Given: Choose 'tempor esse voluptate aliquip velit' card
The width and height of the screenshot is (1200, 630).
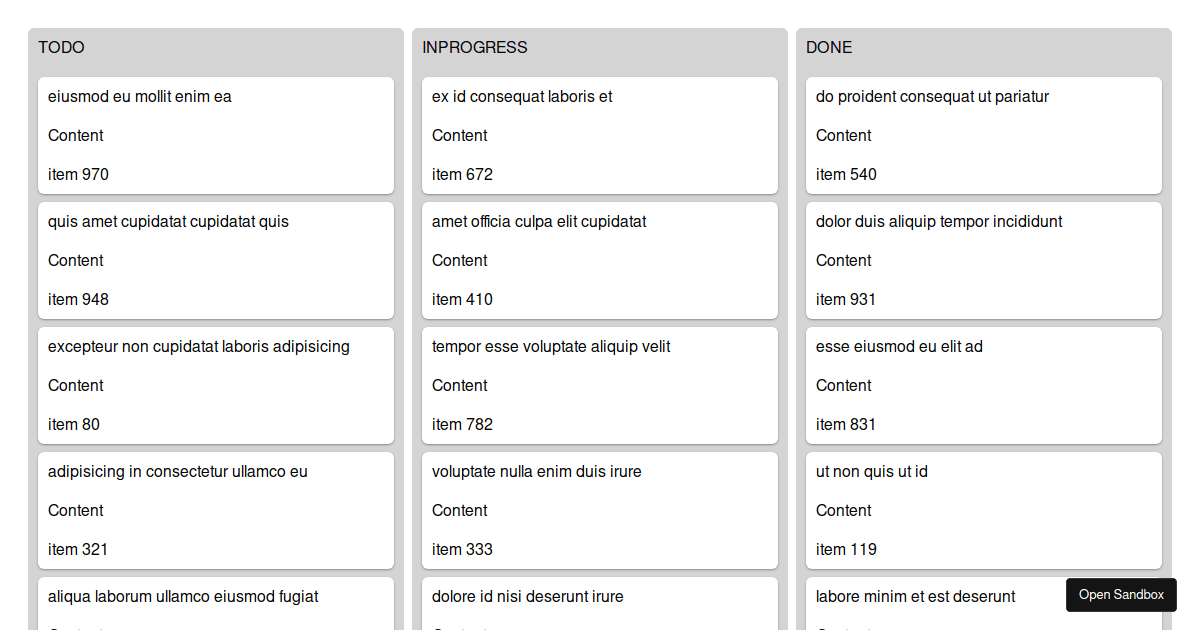Looking at the screenshot, I should [x=599, y=385].
